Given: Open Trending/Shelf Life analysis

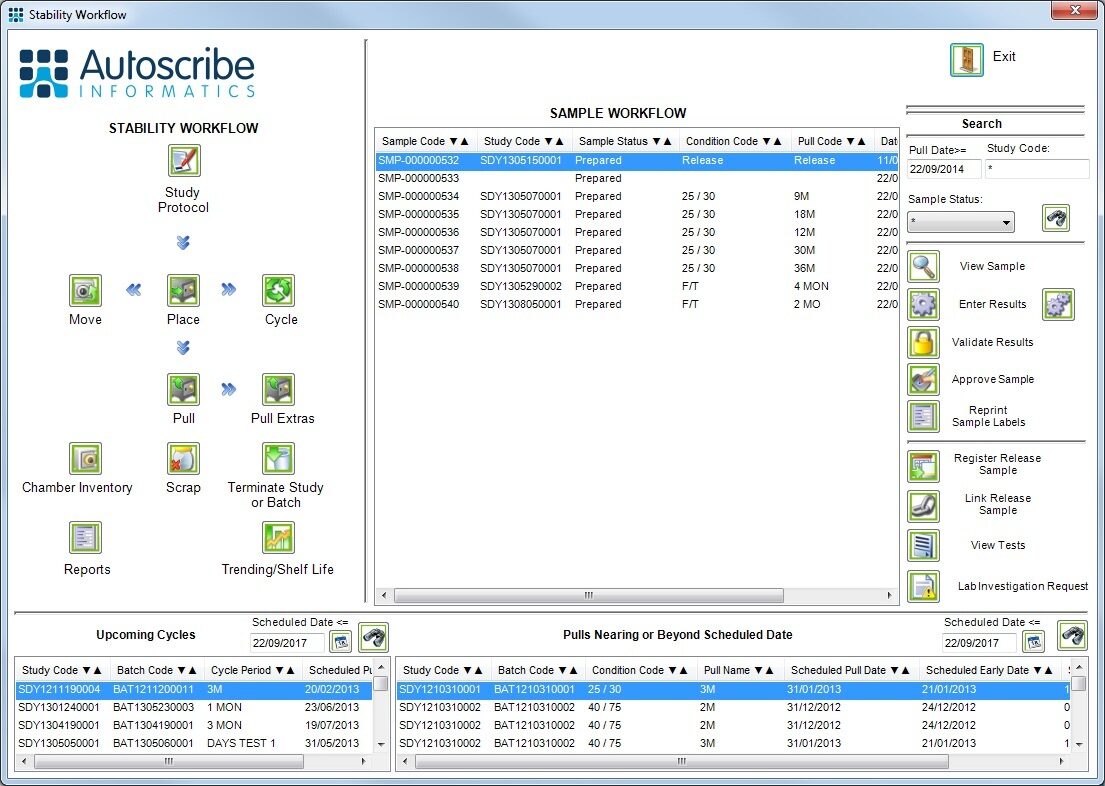Looking at the screenshot, I should 278,538.
